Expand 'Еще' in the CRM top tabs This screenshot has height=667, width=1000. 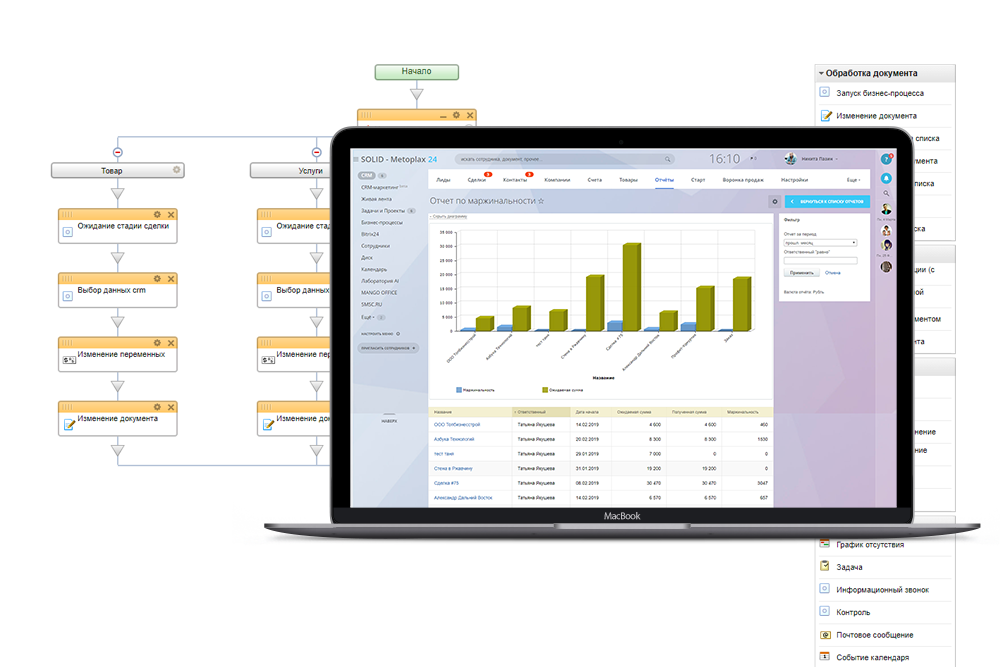[853, 180]
